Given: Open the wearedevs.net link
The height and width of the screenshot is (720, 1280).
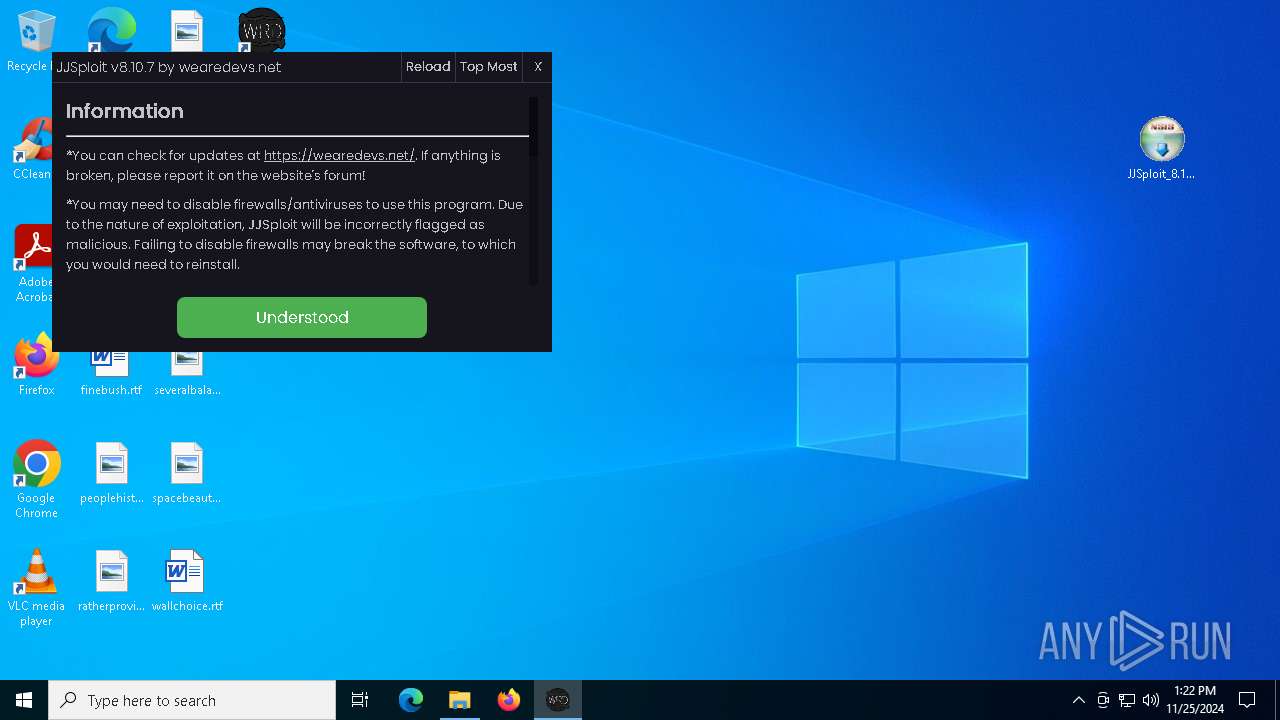Looking at the screenshot, I should (339, 155).
